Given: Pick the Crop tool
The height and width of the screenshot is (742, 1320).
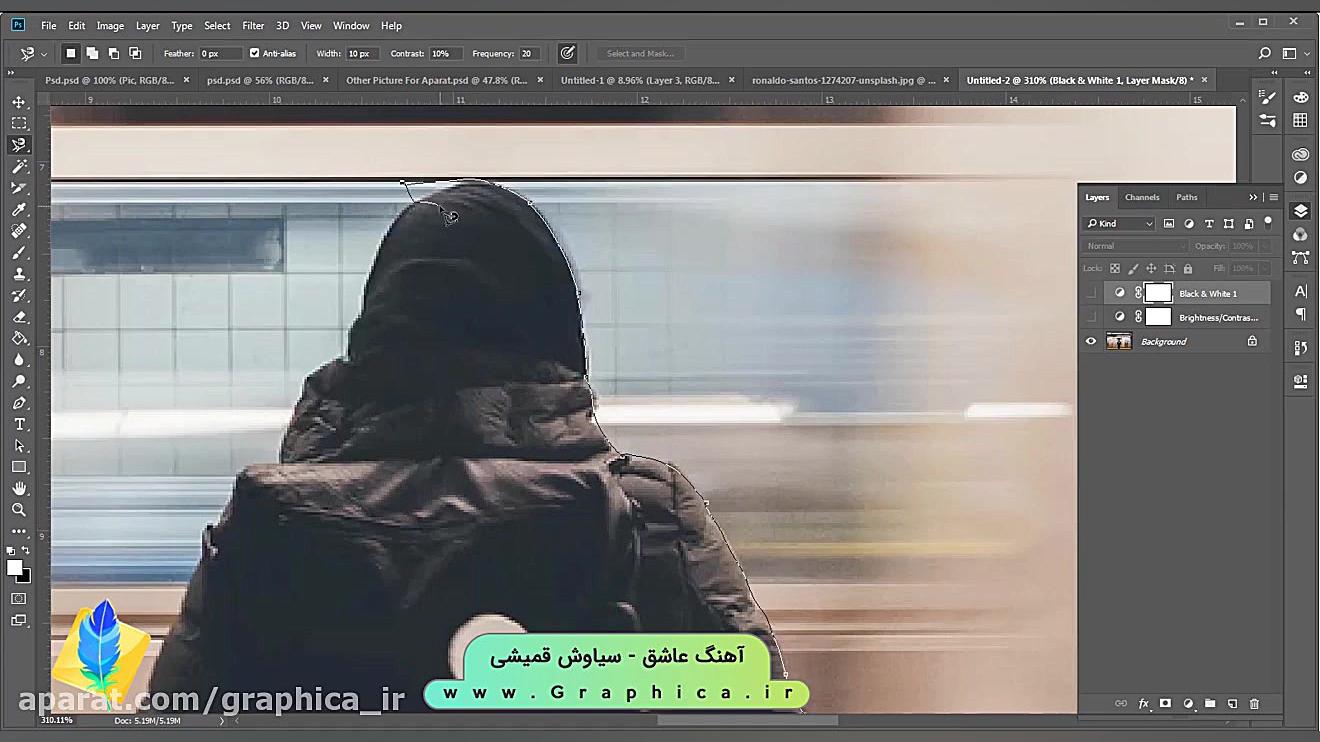Looking at the screenshot, I should coord(19,187).
